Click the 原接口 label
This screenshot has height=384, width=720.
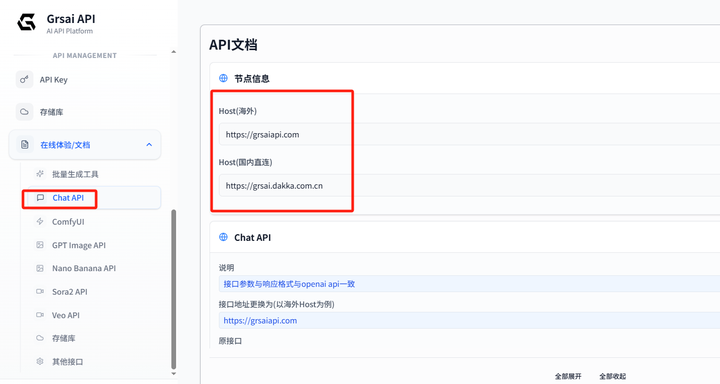pos(230,341)
